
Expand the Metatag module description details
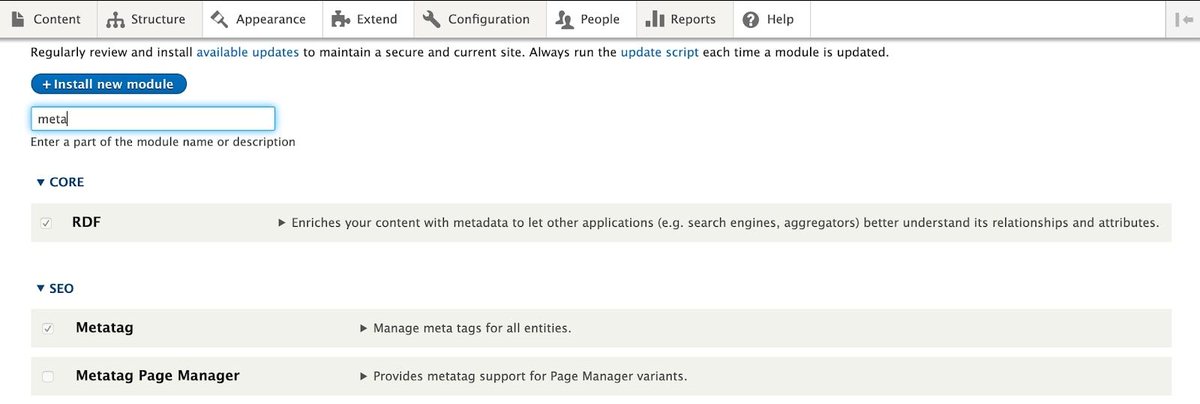click(x=364, y=328)
